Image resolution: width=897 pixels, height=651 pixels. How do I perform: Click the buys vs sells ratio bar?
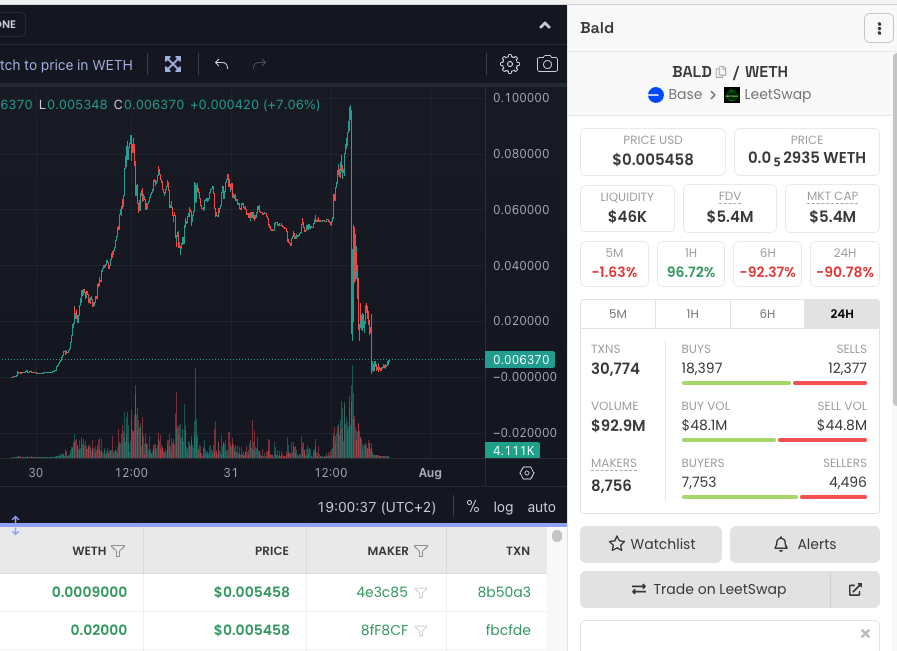tap(774, 383)
